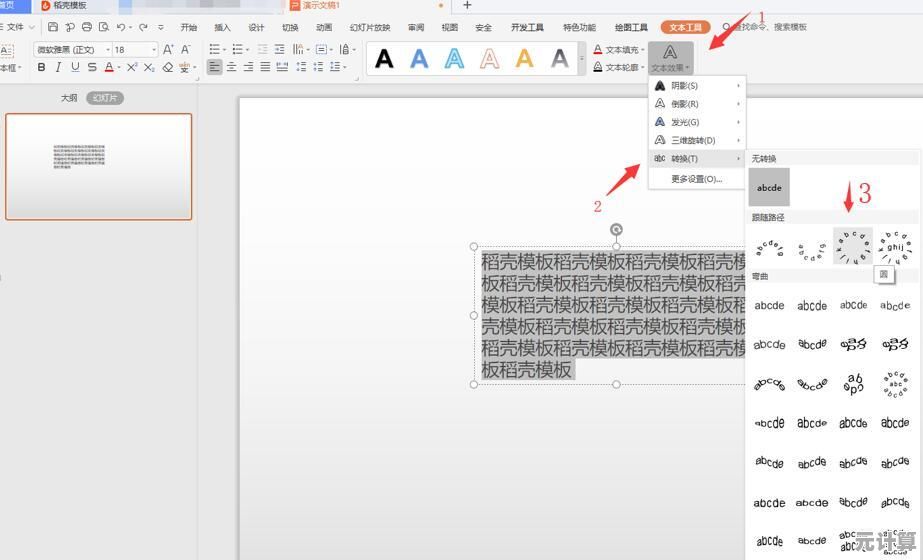
Task: Select the slide 1 thumbnail
Action: coord(99,166)
